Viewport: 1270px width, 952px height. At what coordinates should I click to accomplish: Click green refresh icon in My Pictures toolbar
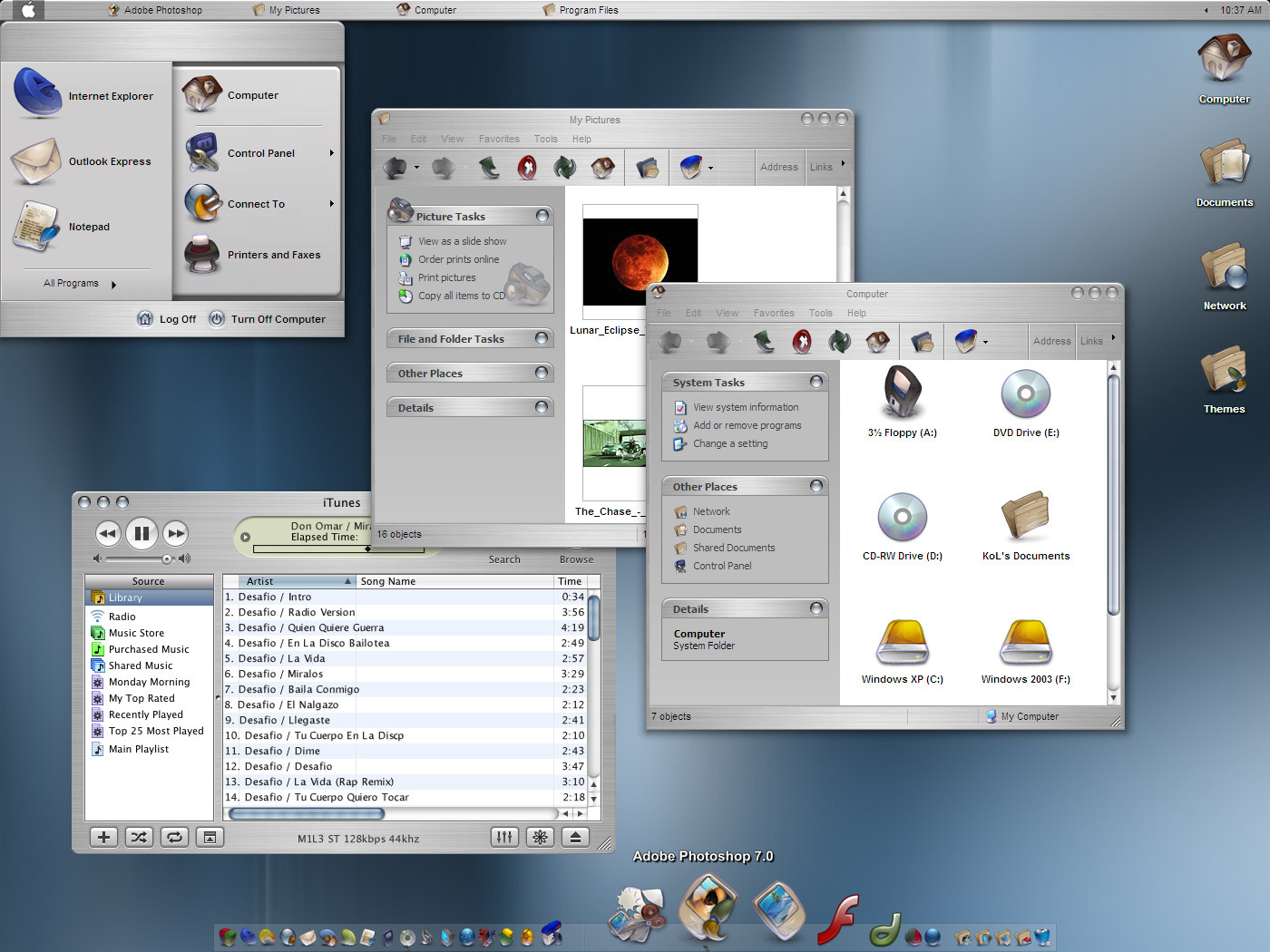click(x=564, y=167)
